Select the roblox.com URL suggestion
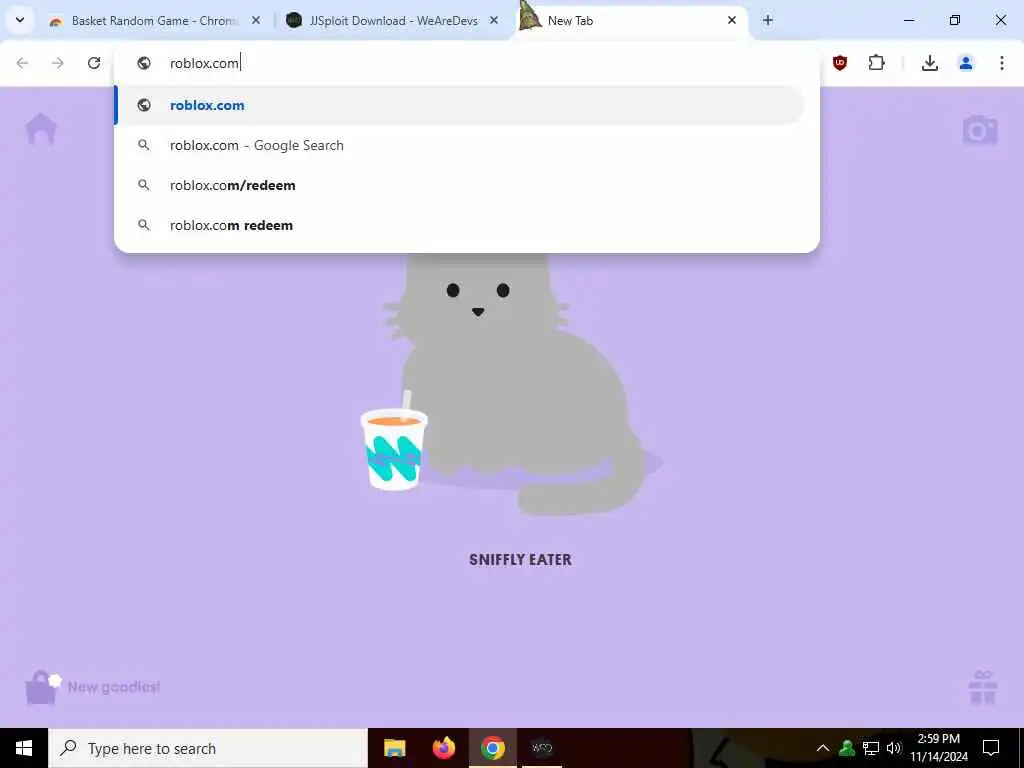 coord(460,105)
